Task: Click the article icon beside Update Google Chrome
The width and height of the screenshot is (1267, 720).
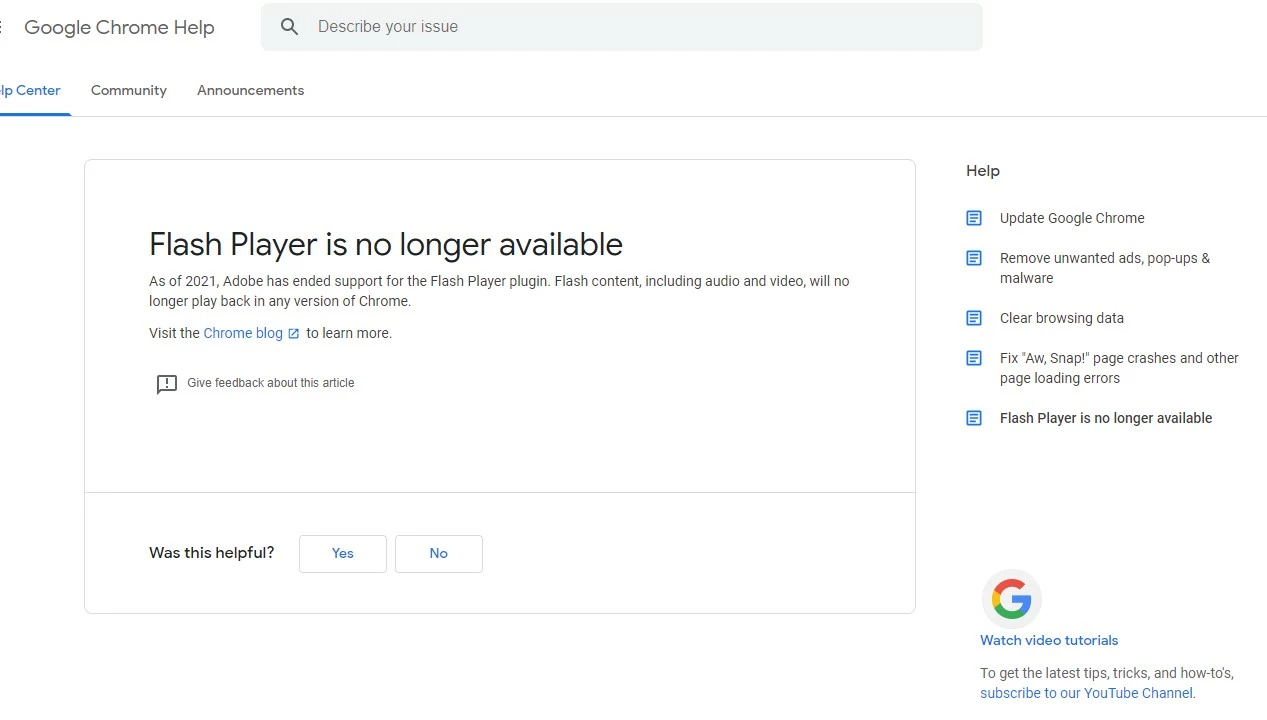Action: (x=974, y=218)
